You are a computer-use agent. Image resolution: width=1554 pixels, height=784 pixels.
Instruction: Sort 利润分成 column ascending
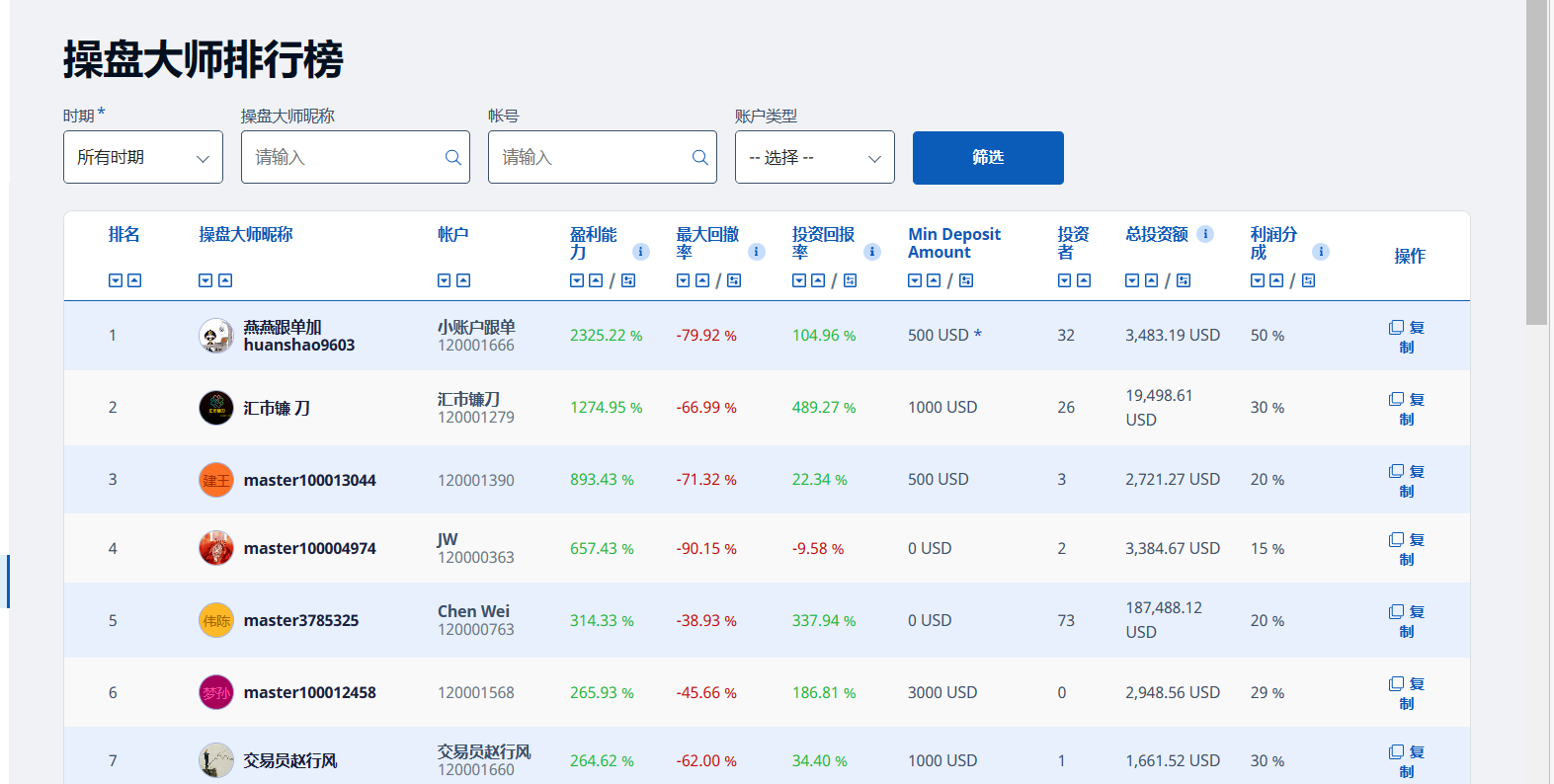(1276, 280)
